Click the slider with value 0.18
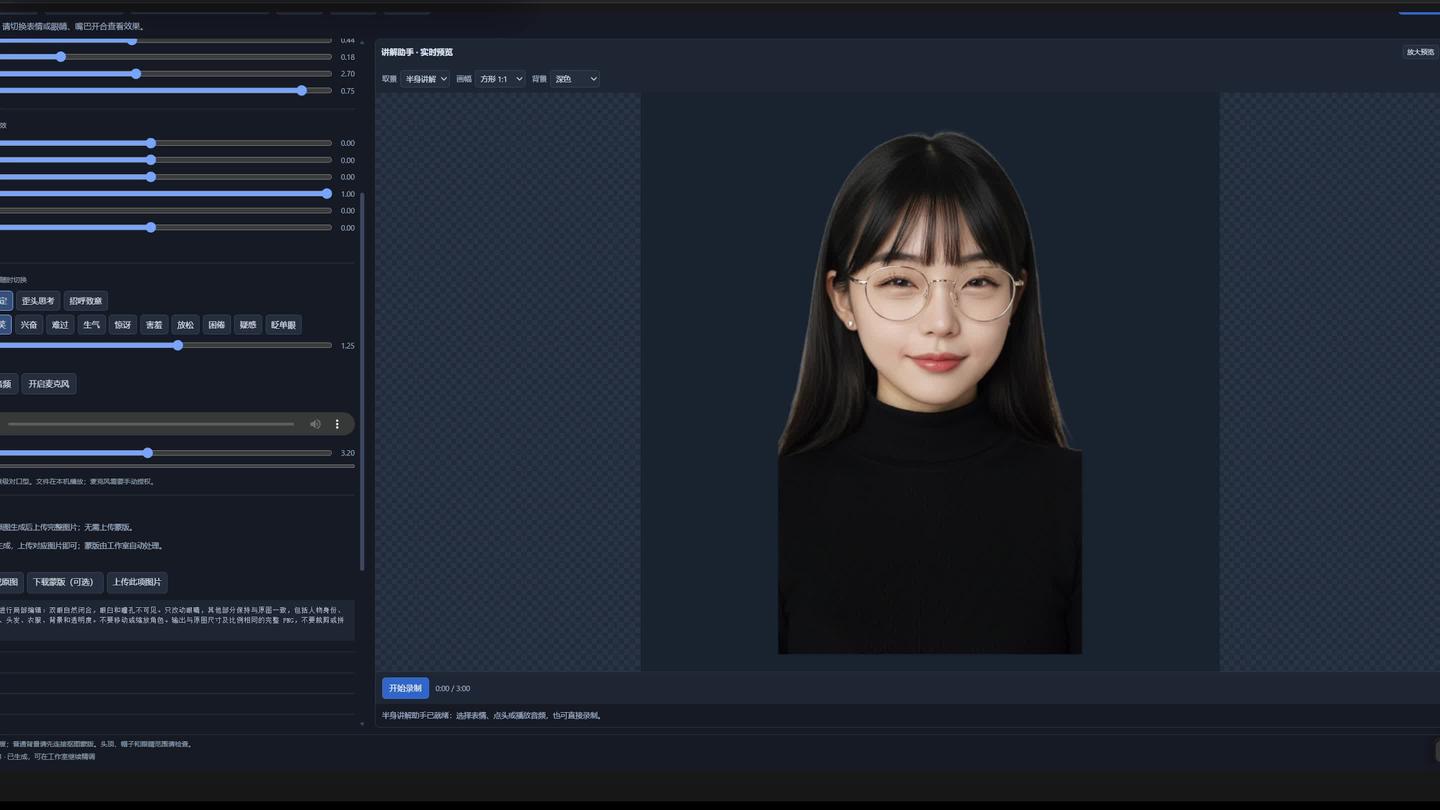 pyautogui.click(x=165, y=57)
